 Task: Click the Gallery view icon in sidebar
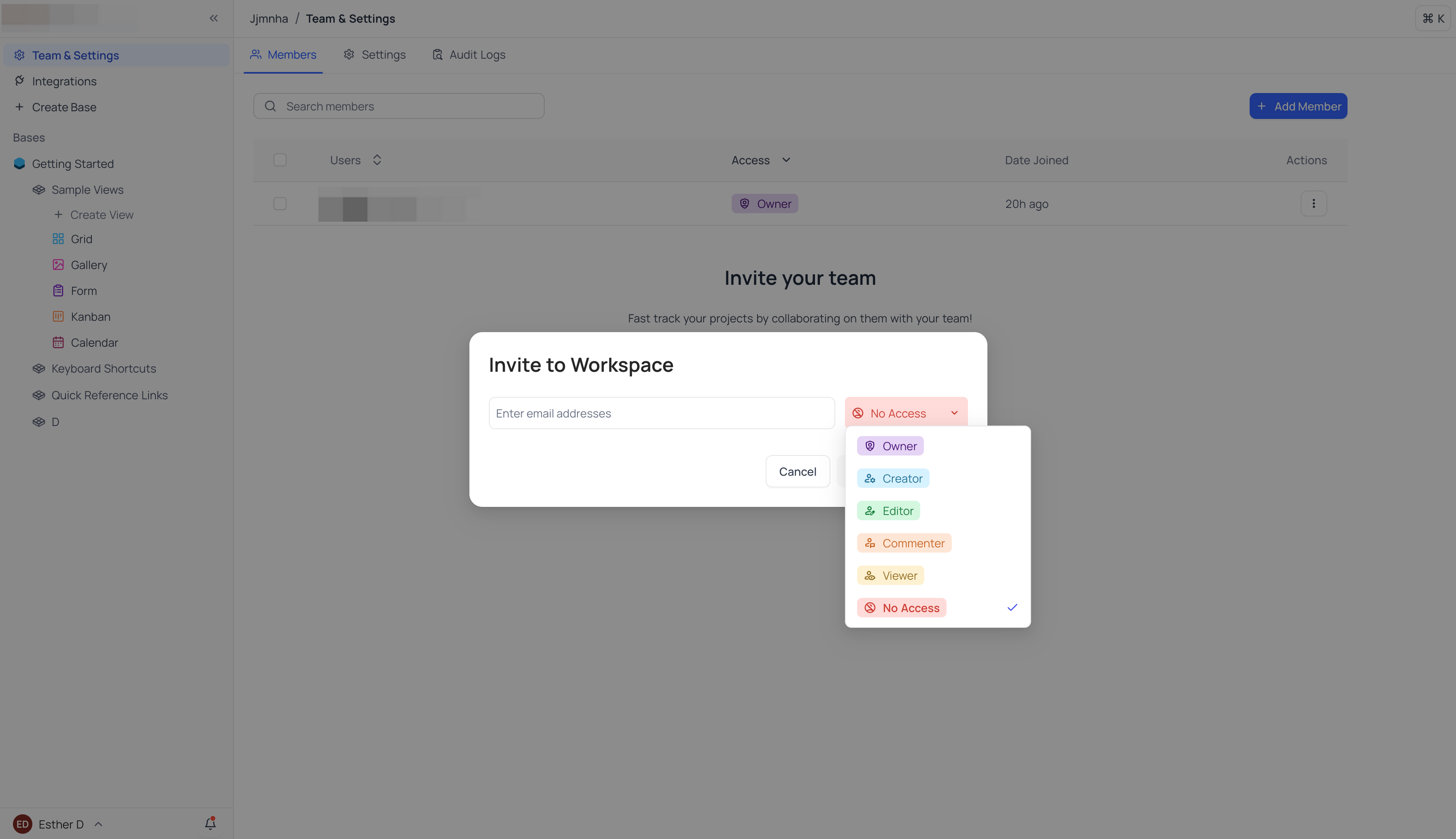(57, 265)
